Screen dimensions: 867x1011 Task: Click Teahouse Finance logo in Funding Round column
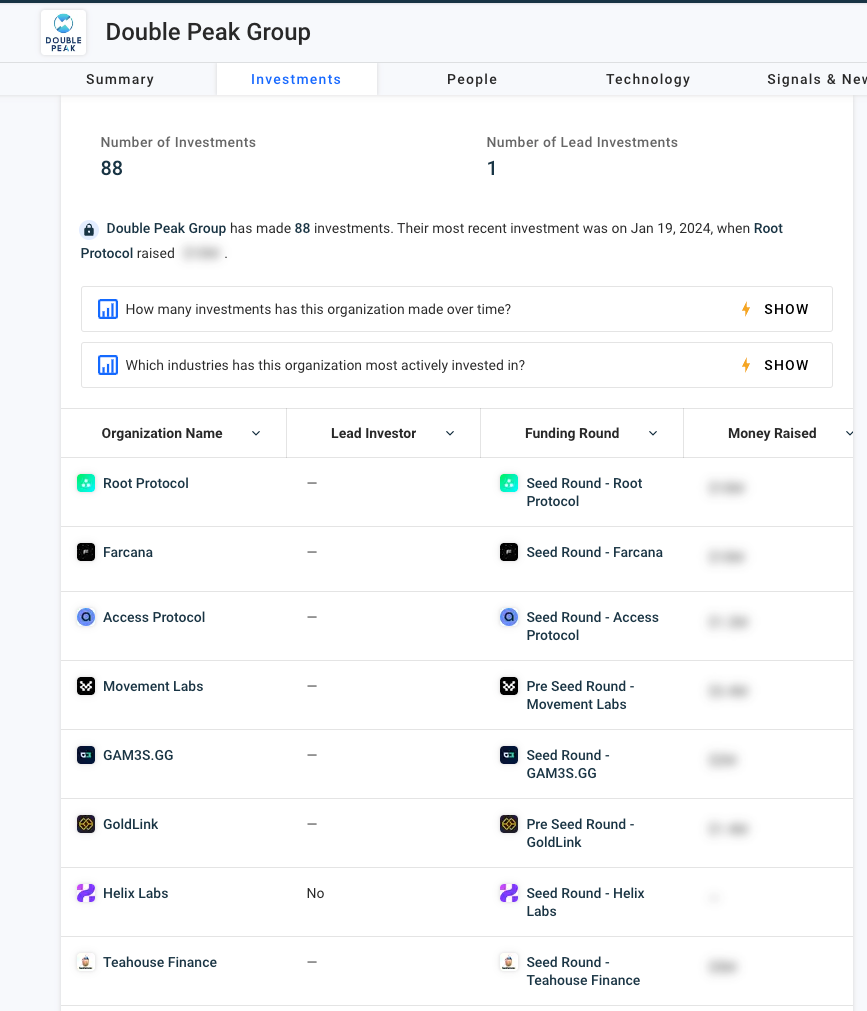point(509,962)
